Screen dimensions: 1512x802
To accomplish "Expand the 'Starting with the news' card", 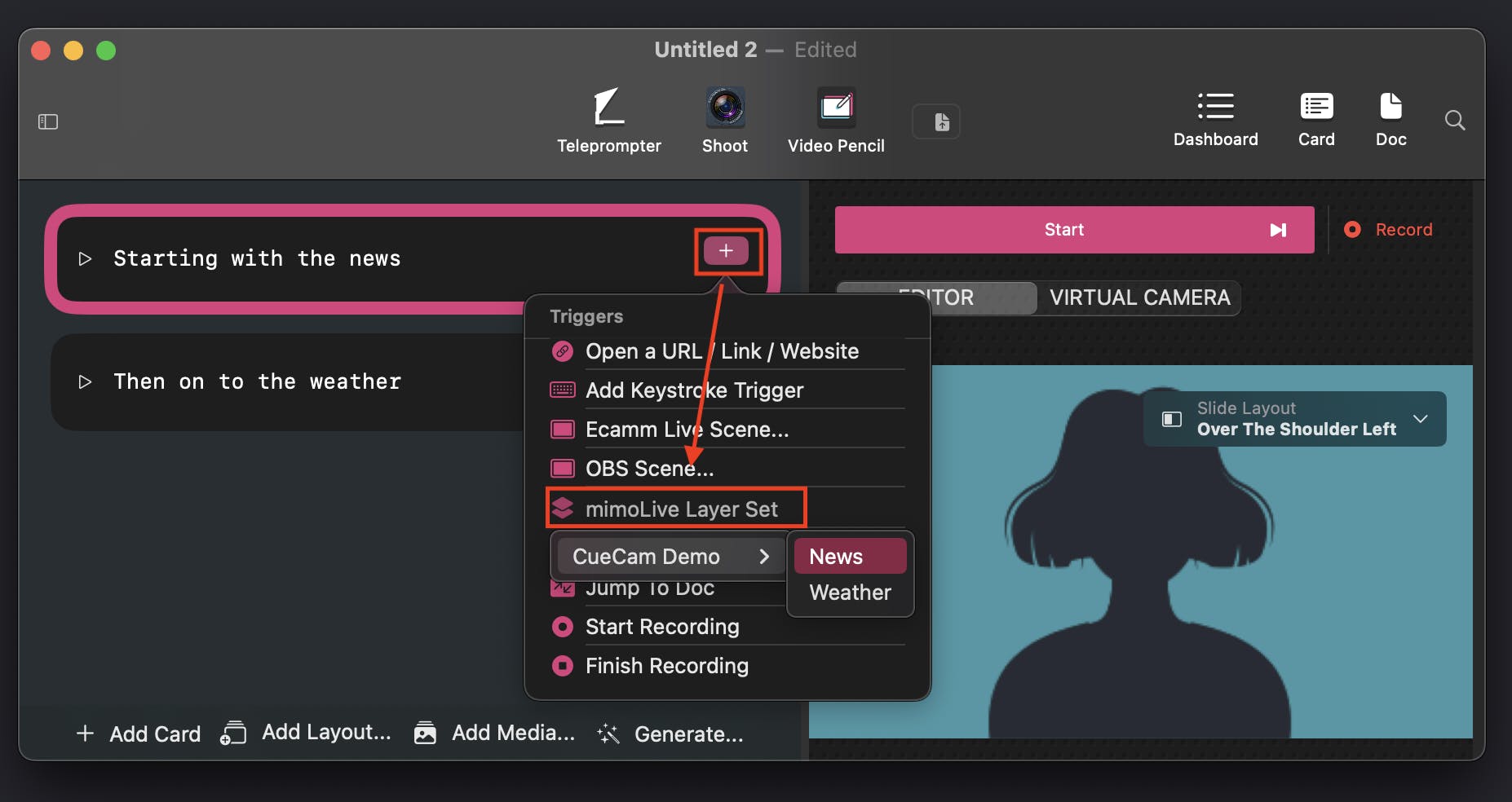I will tap(85, 259).
